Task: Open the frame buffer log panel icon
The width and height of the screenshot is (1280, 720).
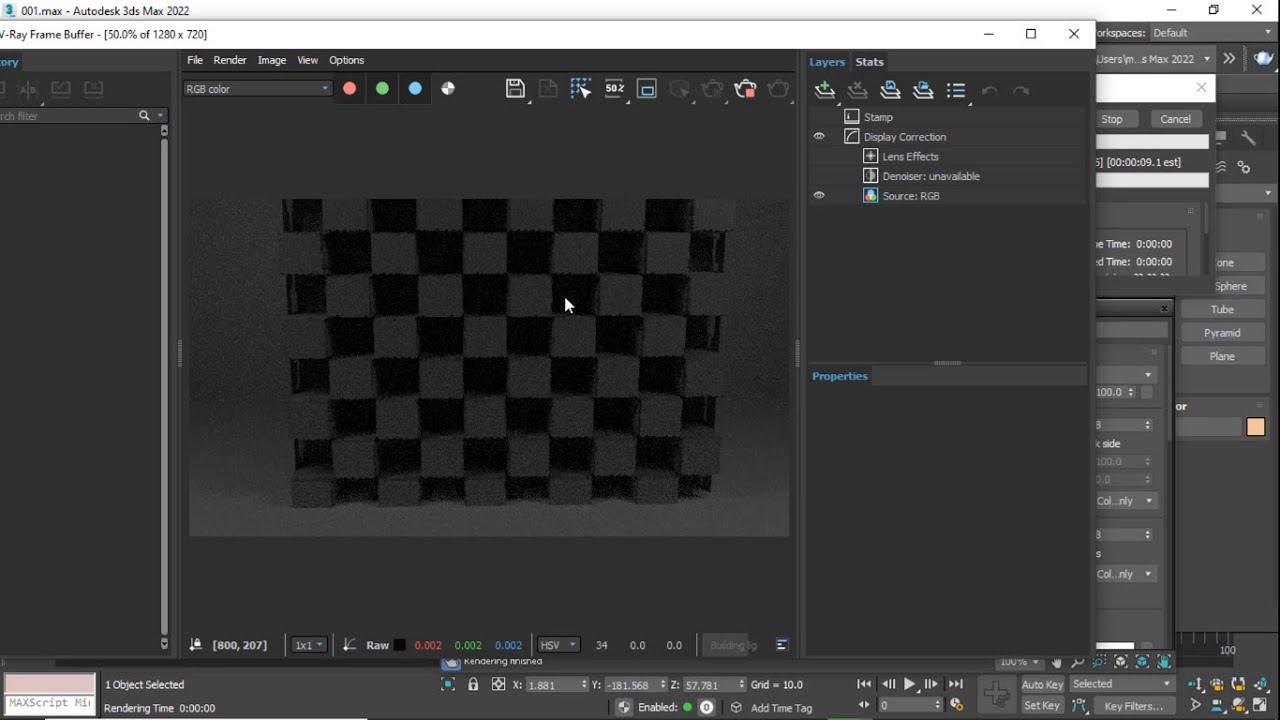Action: 782,645
